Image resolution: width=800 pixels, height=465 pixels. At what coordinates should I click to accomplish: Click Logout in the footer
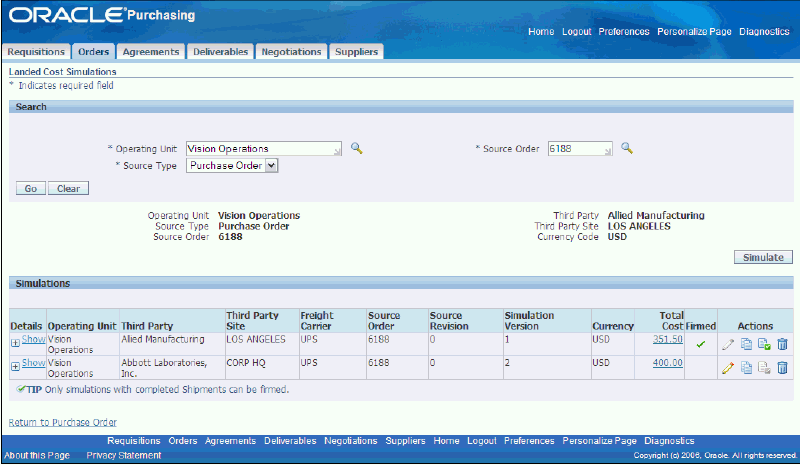click(482, 440)
